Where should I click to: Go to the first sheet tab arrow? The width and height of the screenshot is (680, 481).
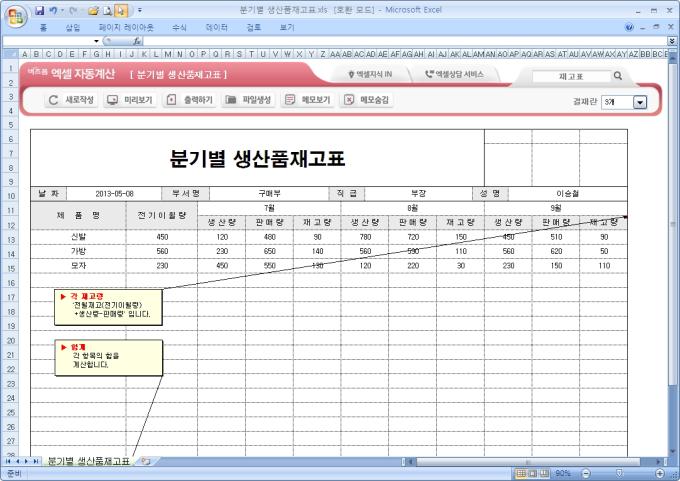click(x=9, y=461)
